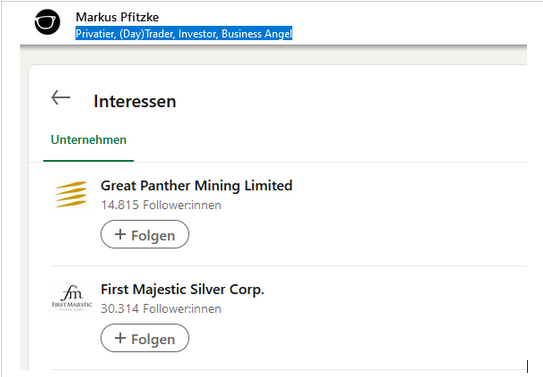Click the Markus Pfitzke profile name
The height and width of the screenshot is (377, 543).
click(117, 17)
